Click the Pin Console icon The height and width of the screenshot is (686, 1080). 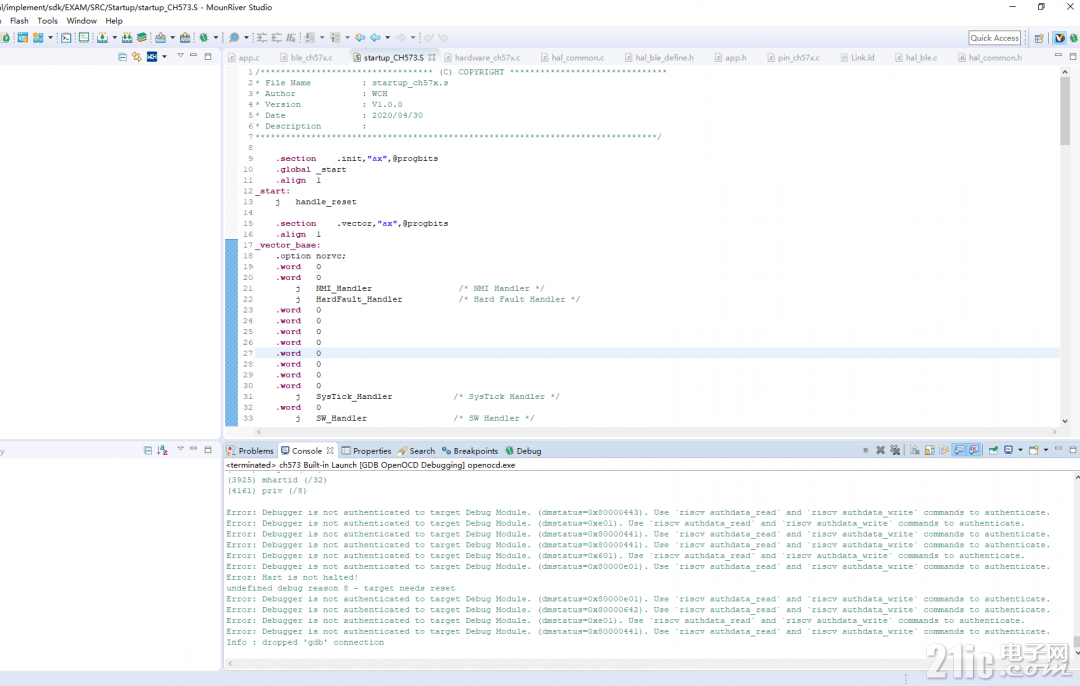(x=993, y=450)
